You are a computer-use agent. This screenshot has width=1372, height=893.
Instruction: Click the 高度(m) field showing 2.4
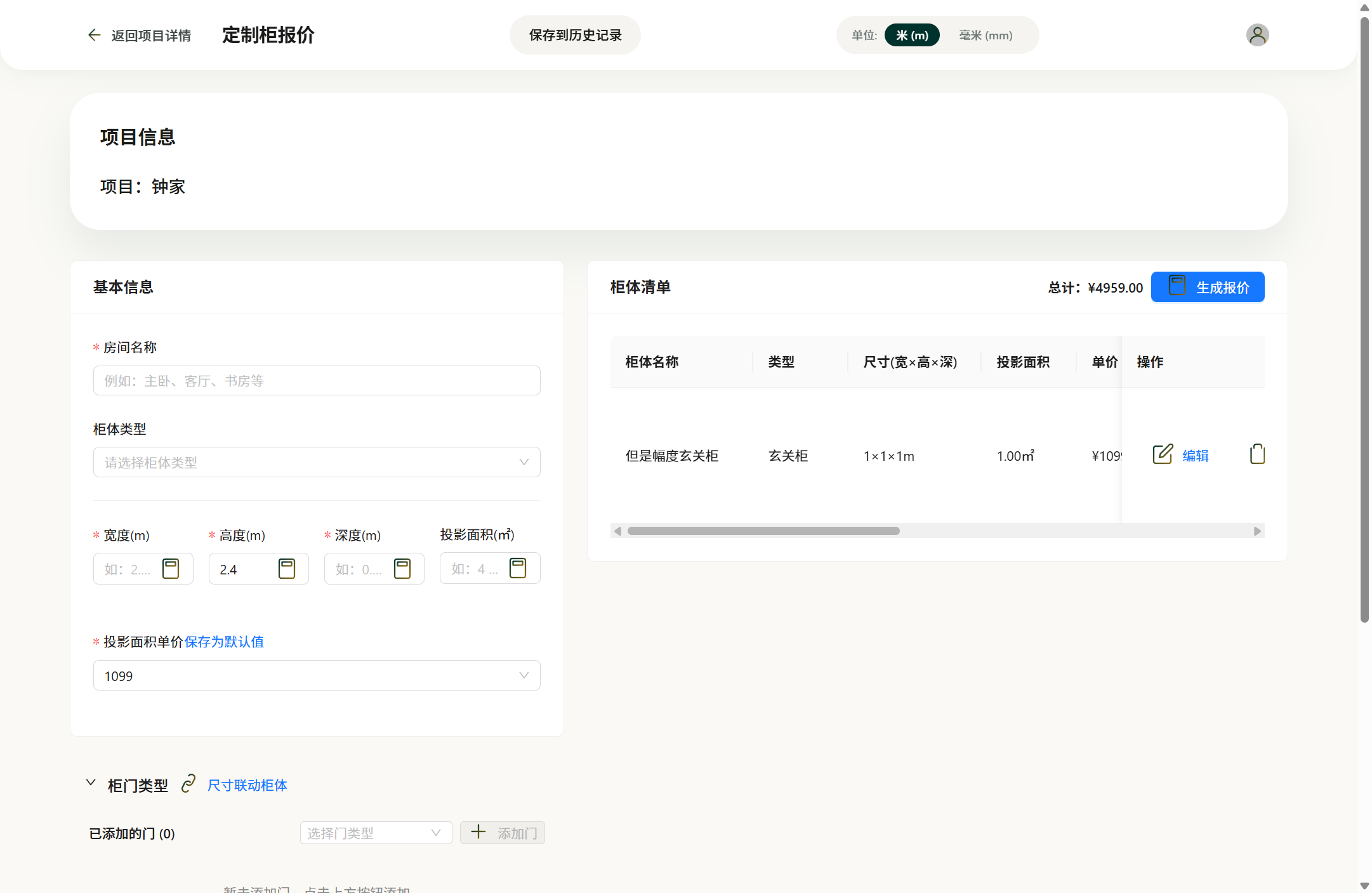point(258,569)
